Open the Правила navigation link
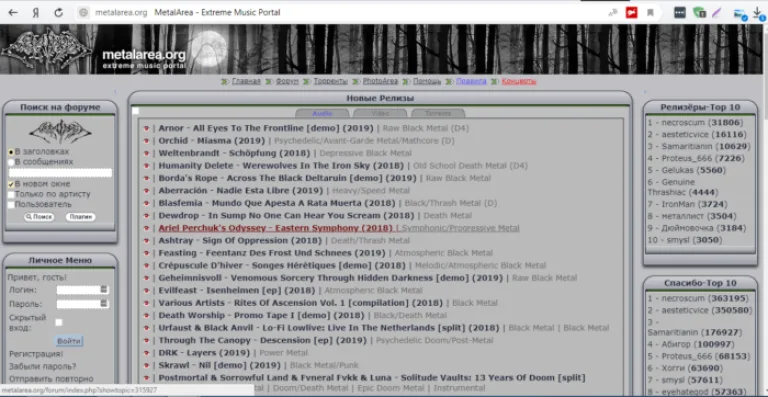Screen dimensions: 768x397 pyautogui.click(x=471, y=81)
